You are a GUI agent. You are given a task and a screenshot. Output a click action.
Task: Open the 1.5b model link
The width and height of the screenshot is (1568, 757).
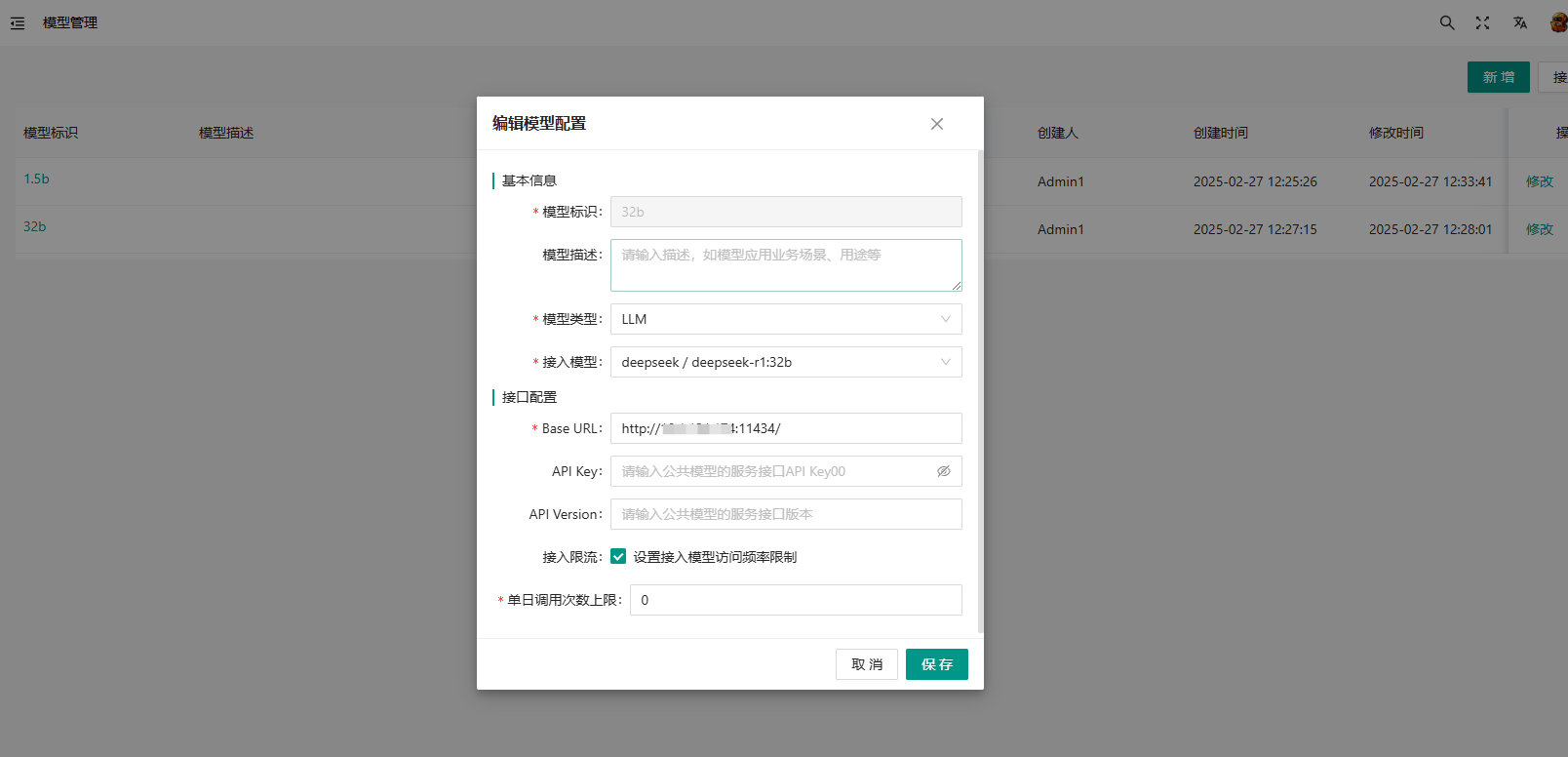click(x=36, y=179)
